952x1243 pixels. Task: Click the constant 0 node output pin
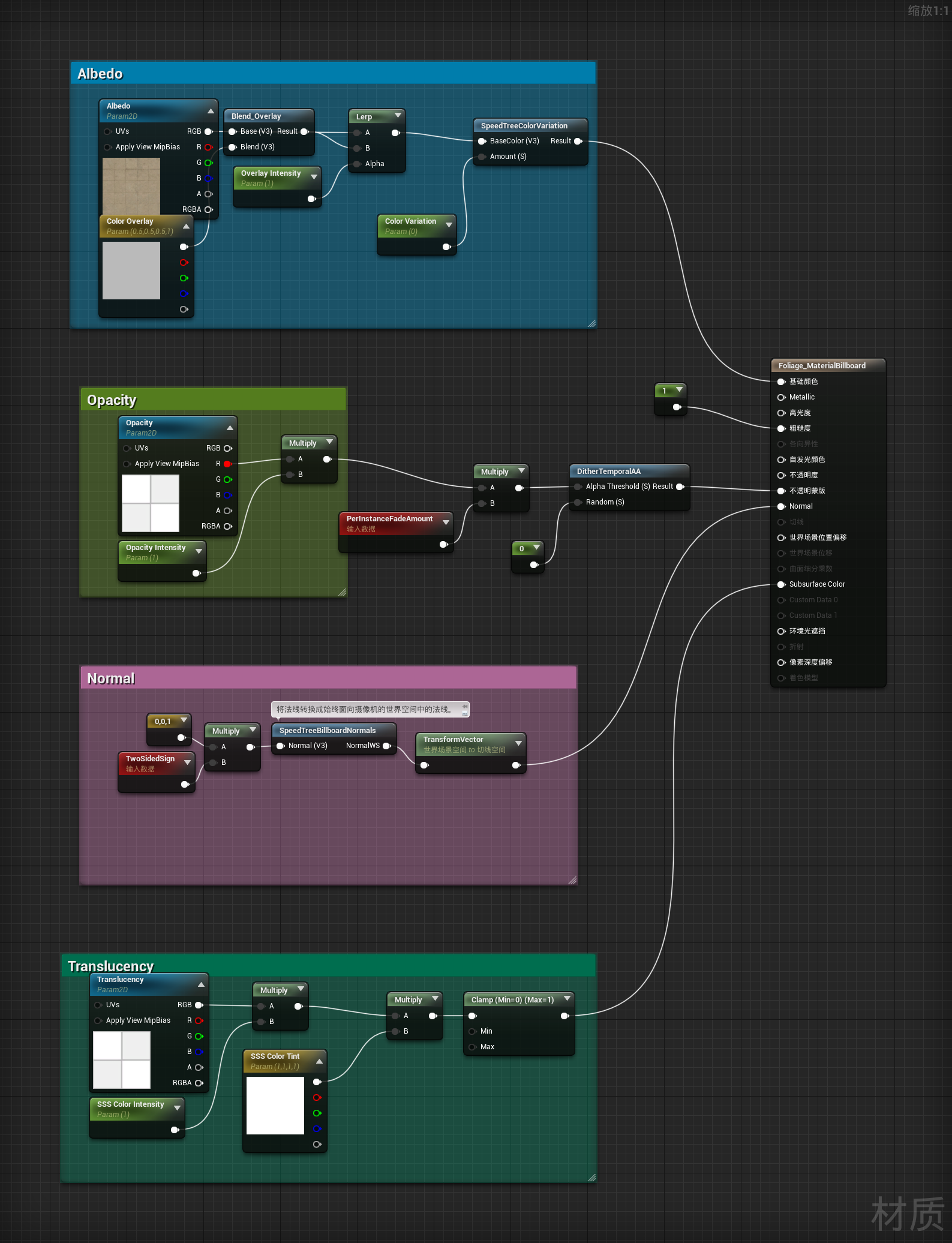click(x=534, y=565)
